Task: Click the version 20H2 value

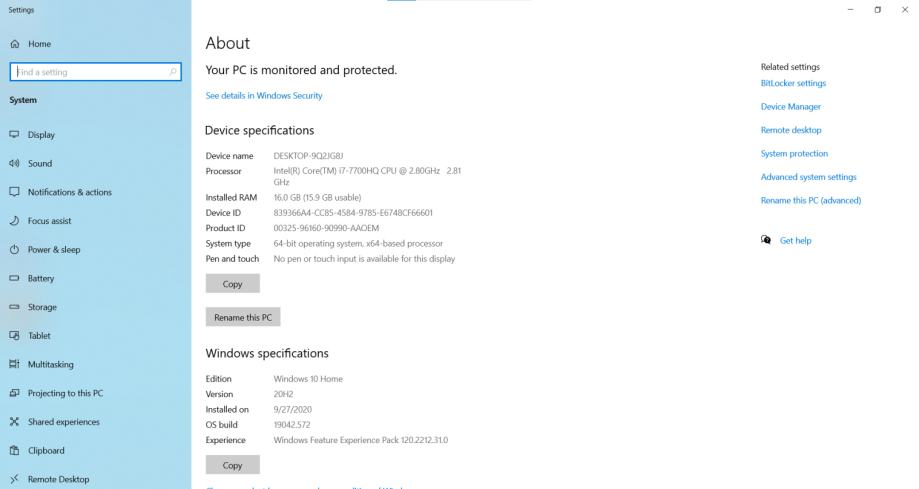Action: pos(283,394)
